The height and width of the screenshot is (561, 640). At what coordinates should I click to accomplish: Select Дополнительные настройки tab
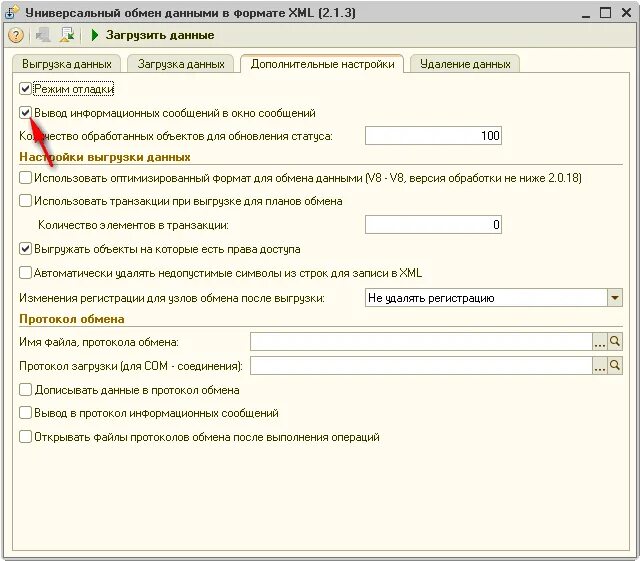[322, 64]
